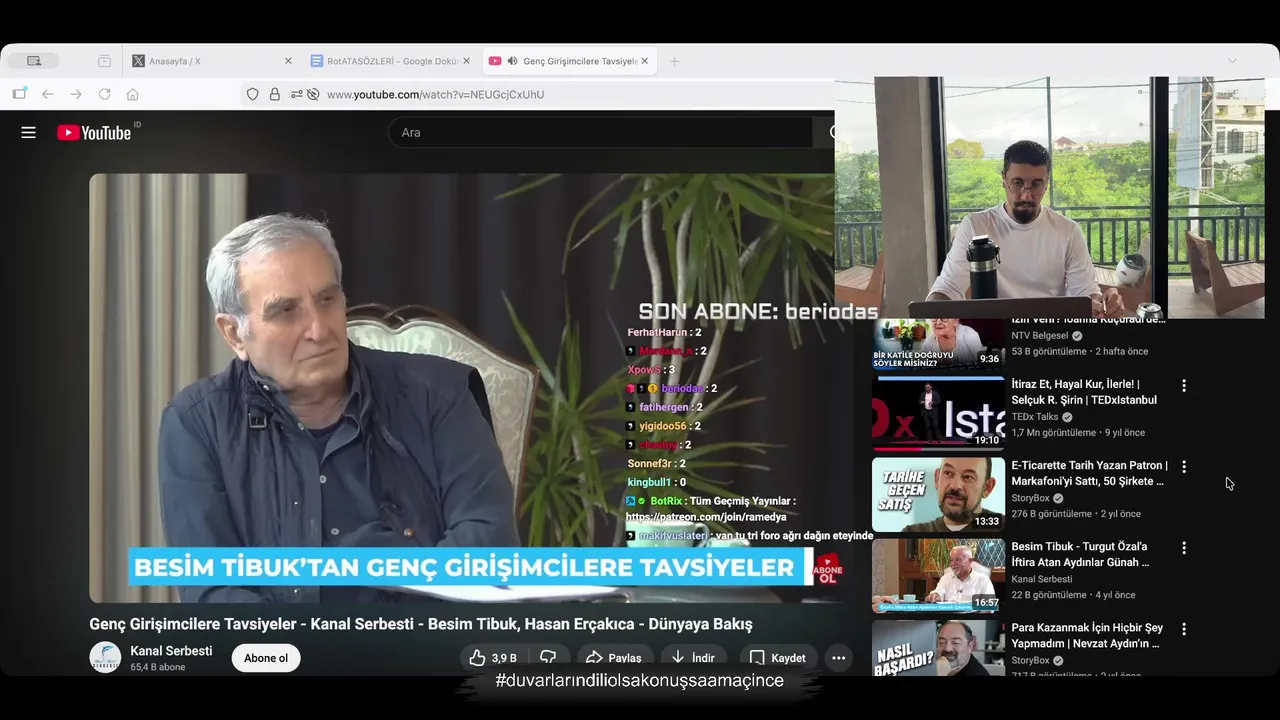Click the sidebar icon left of back arrow
Viewport: 1280px width, 720px height.
[19, 94]
